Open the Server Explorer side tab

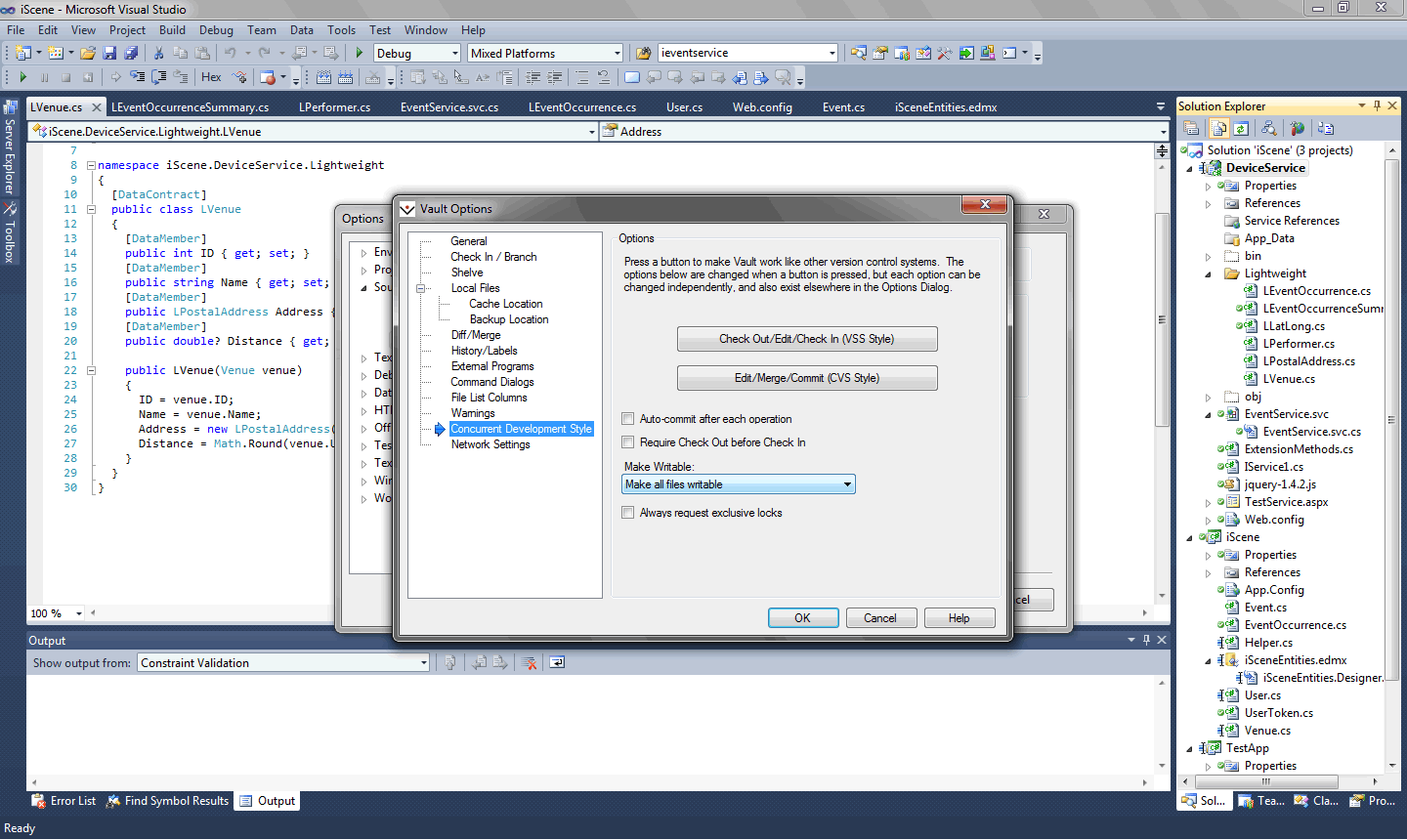point(10,146)
